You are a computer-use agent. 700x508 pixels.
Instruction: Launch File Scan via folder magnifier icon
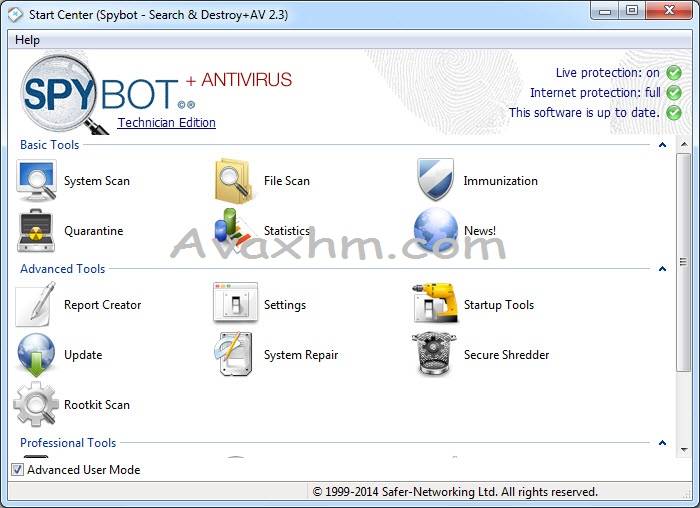(x=234, y=181)
